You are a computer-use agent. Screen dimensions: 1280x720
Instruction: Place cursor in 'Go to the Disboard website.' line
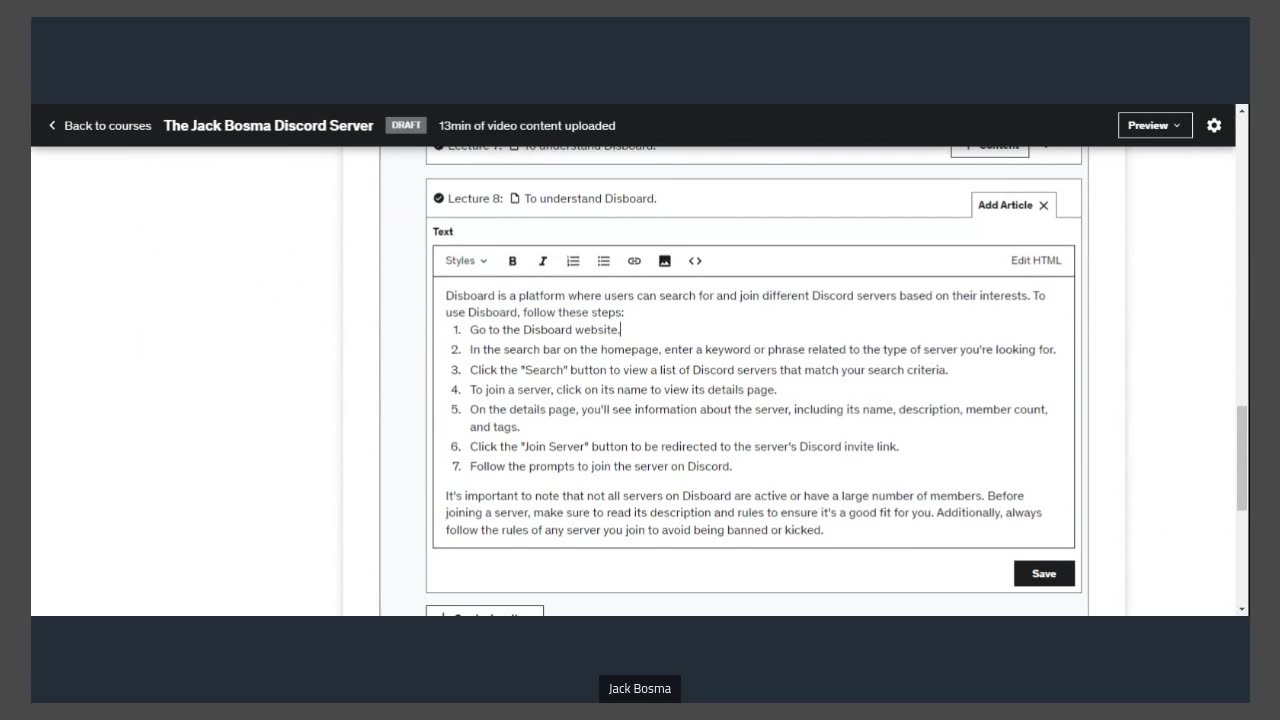pyautogui.click(x=545, y=330)
